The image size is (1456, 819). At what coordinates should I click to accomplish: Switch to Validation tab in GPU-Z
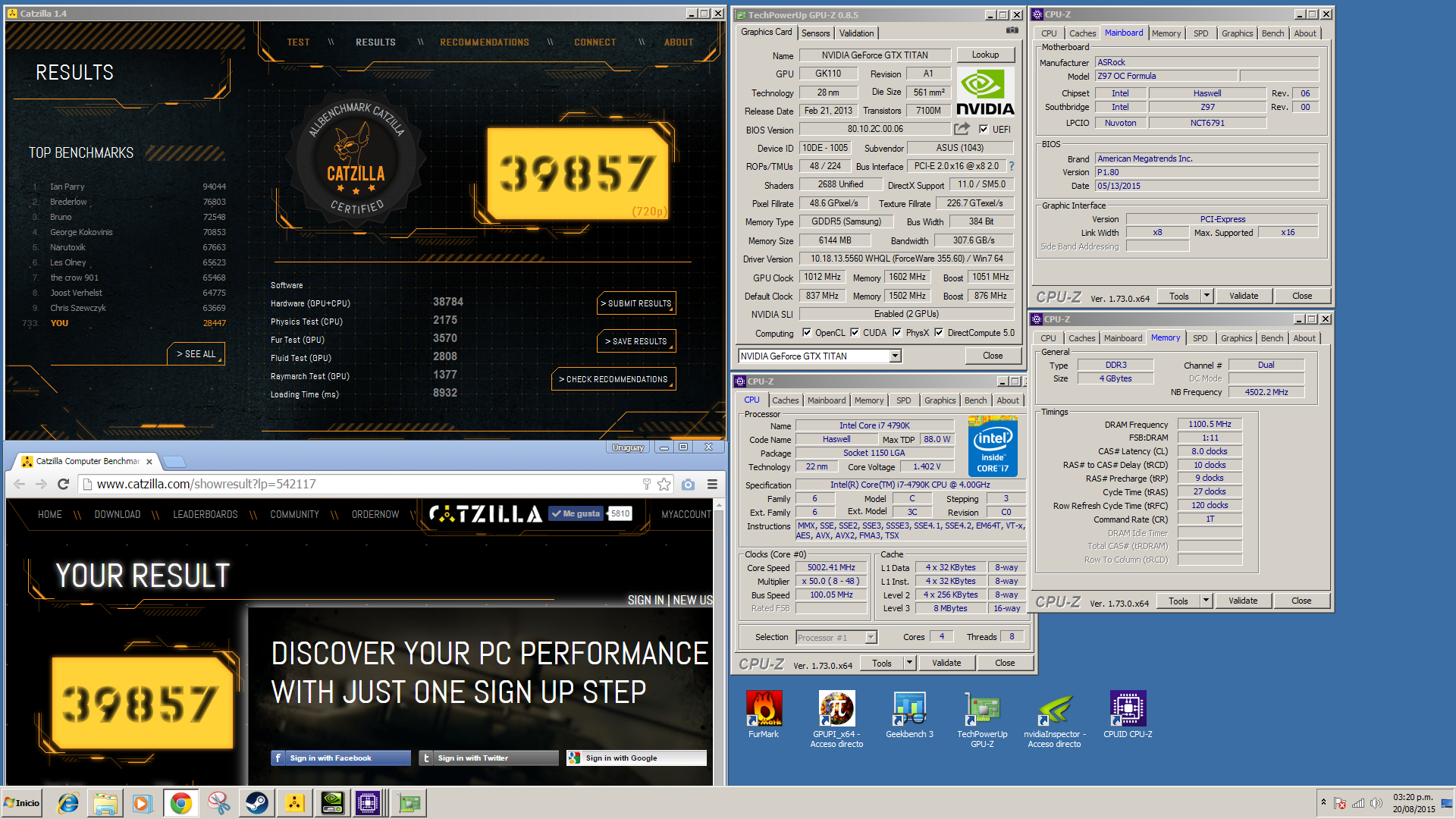coord(856,33)
